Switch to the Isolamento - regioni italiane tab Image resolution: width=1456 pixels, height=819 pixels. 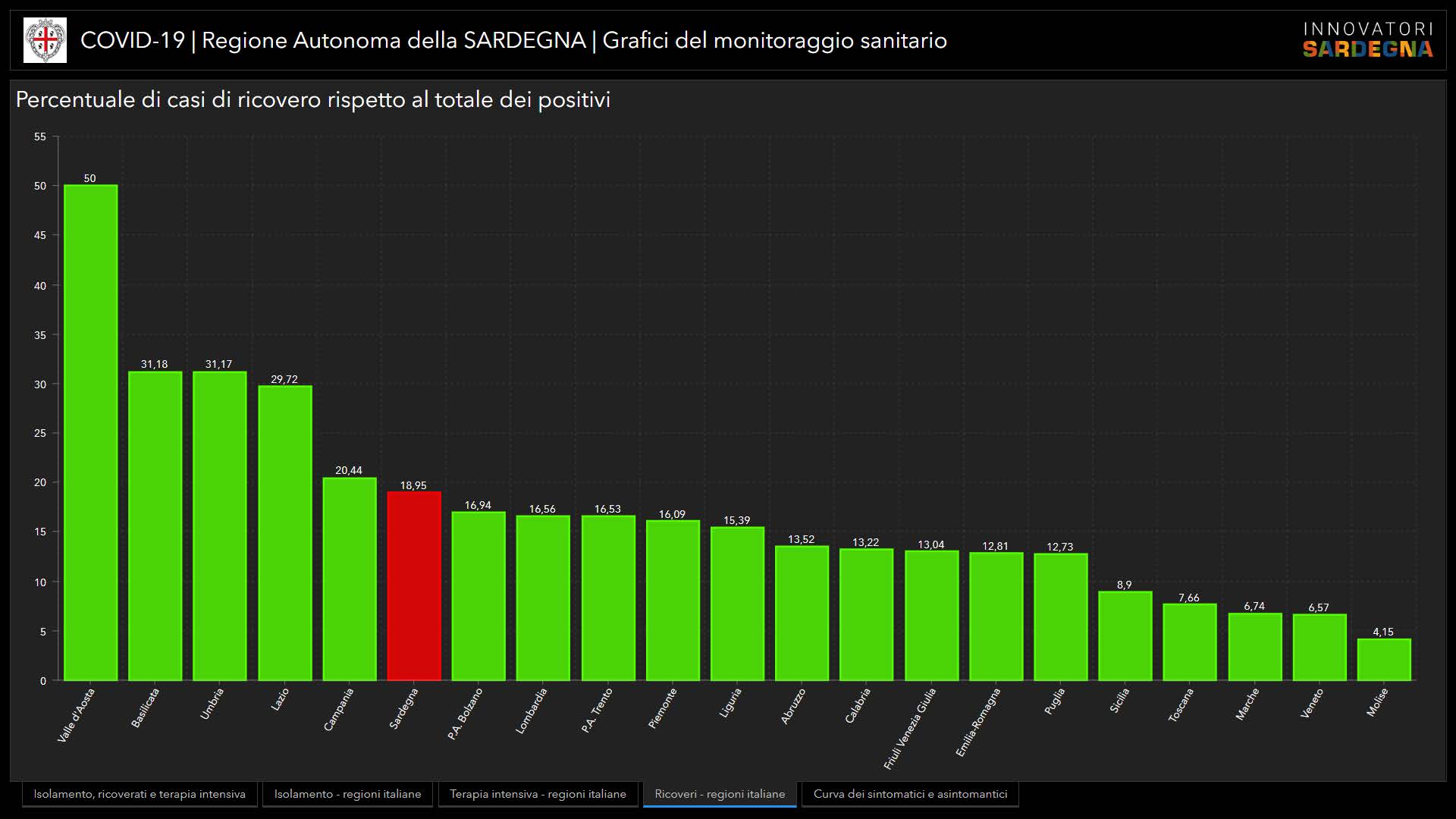(347, 794)
